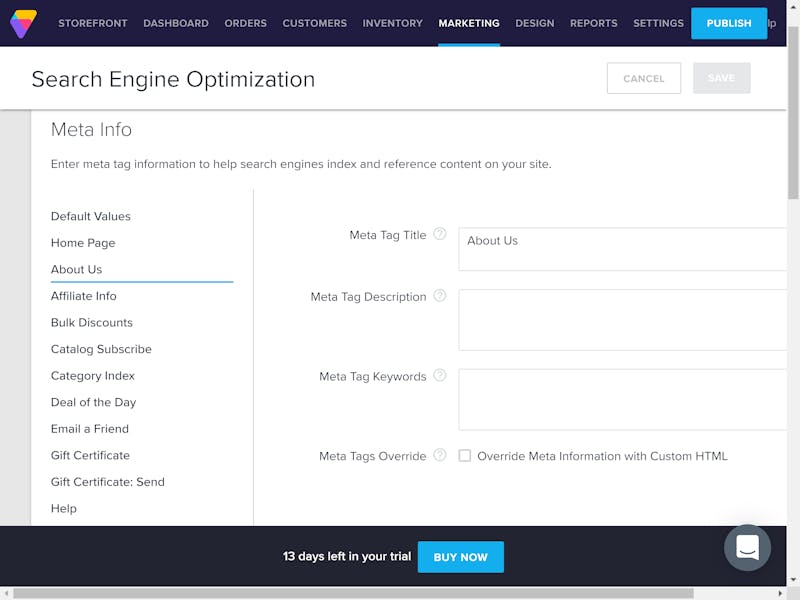This screenshot has width=800, height=600.
Task: Show help for Meta Tag Keywords
Action: 439,376
